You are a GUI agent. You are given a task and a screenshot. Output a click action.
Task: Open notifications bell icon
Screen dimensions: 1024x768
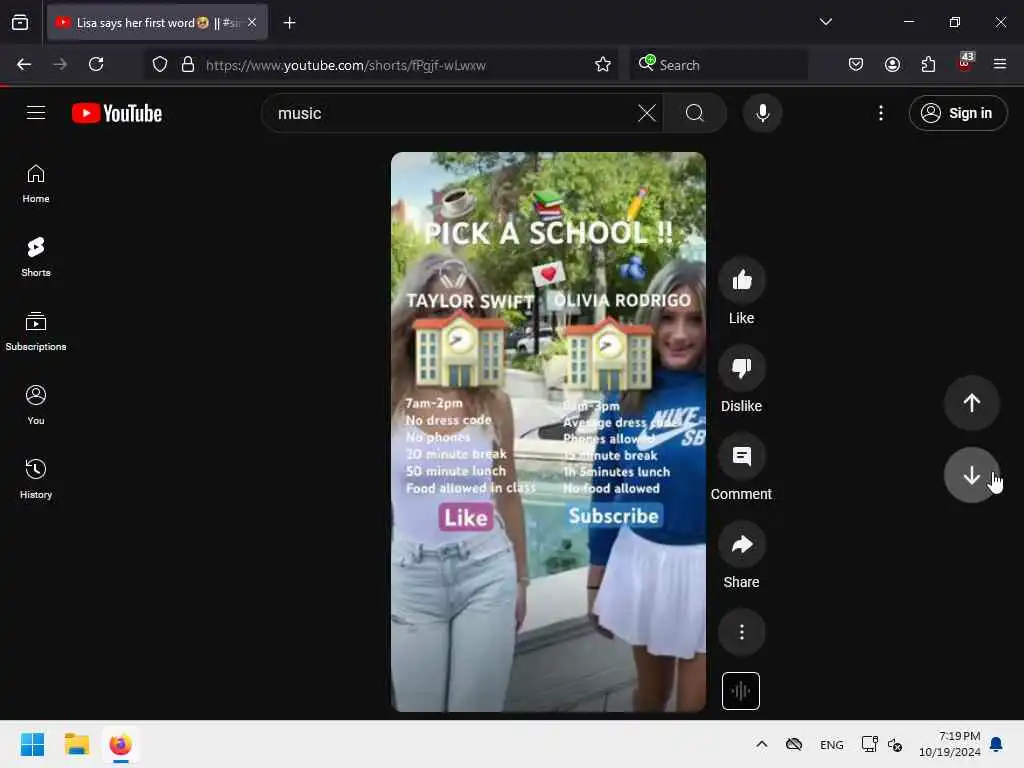(997, 744)
